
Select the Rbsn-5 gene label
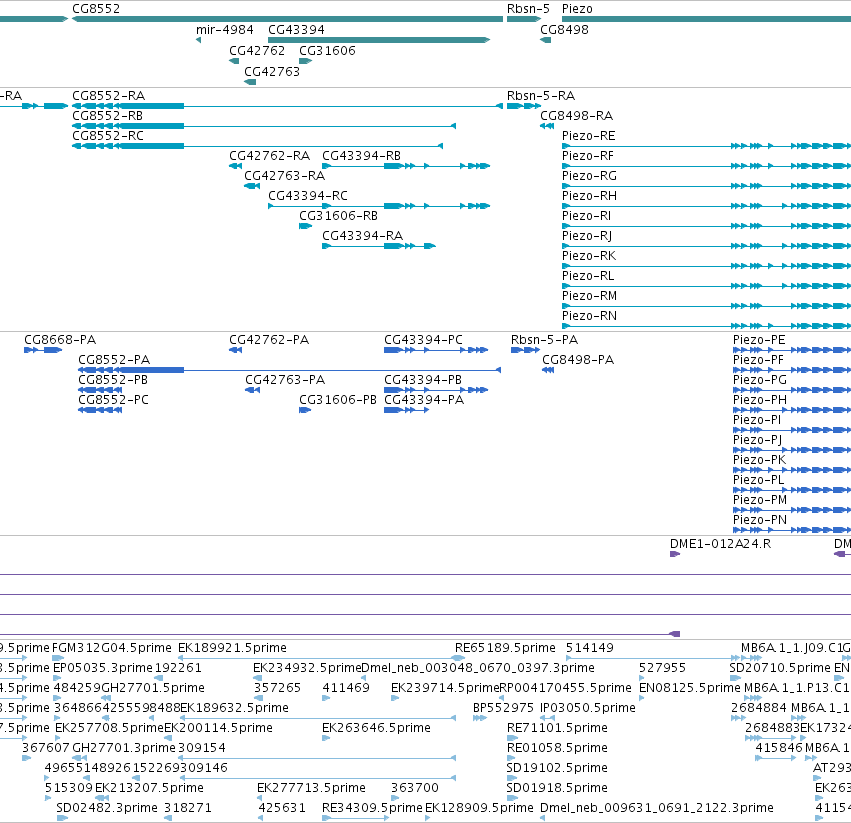pos(528,9)
